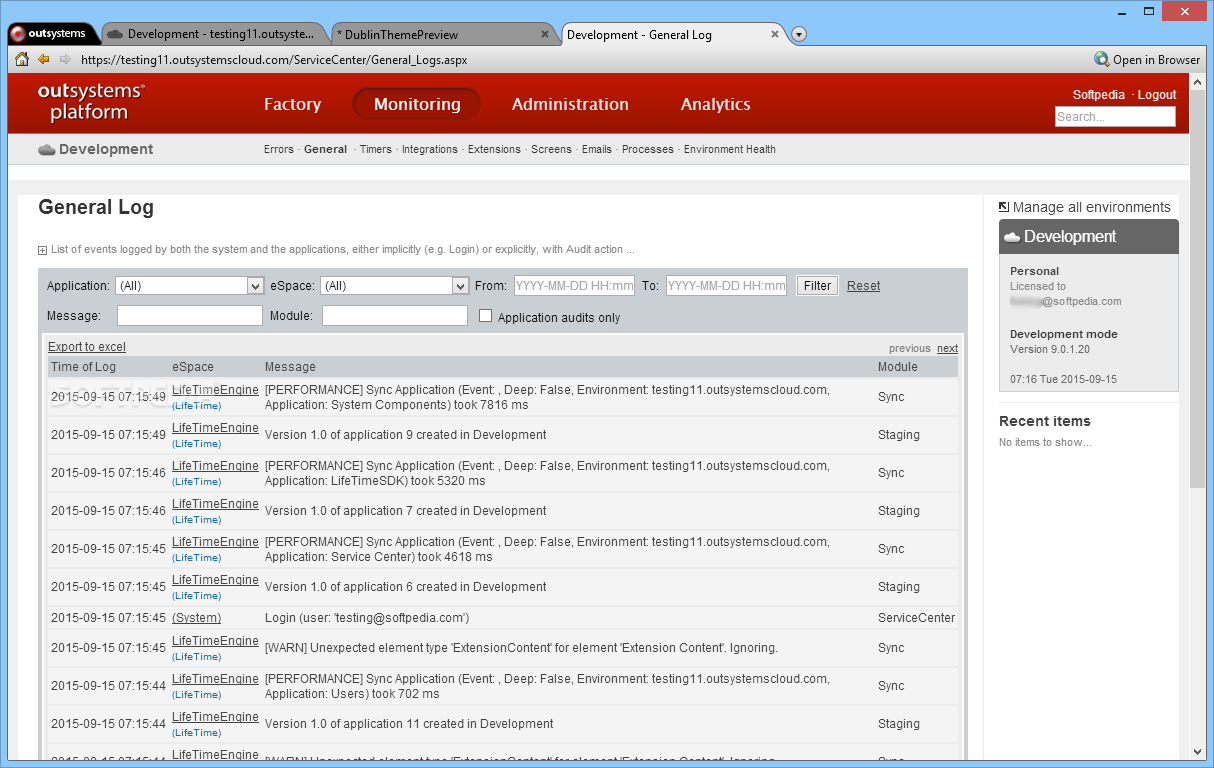Open the eSpace dropdown
This screenshot has height=768, width=1214.
pos(395,286)
